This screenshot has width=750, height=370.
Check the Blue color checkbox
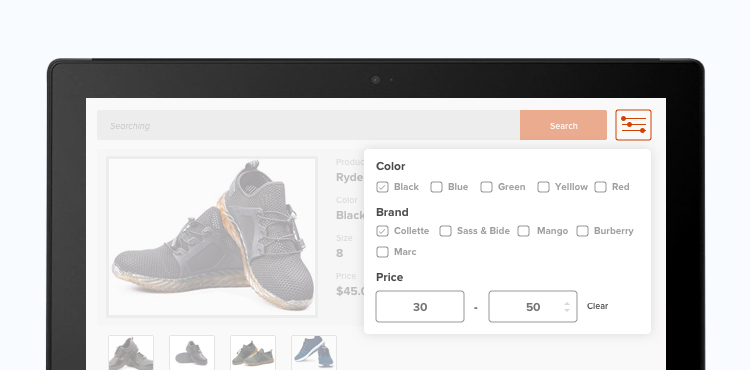(x=436, y=187)
